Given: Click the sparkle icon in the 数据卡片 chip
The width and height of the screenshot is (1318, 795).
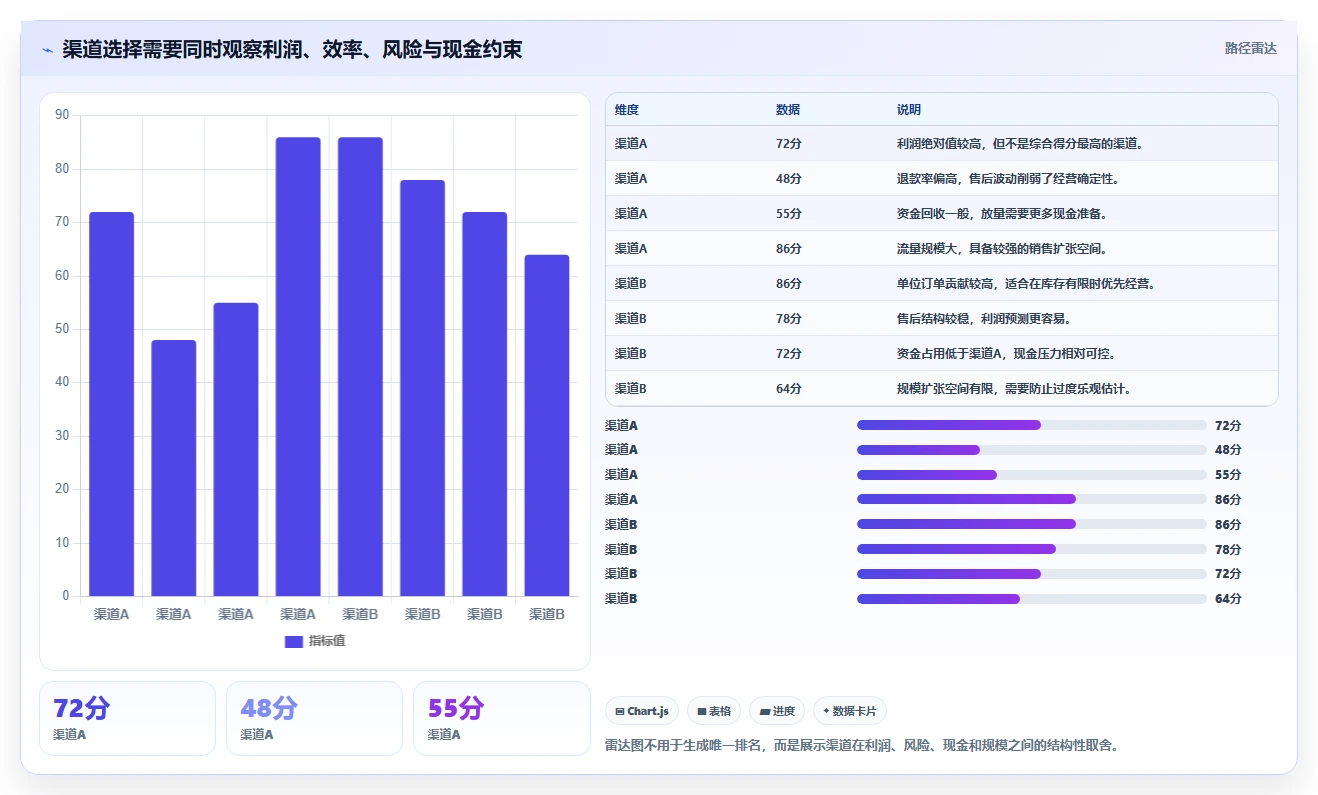Looking at the screenshot, I should point(826,712).
